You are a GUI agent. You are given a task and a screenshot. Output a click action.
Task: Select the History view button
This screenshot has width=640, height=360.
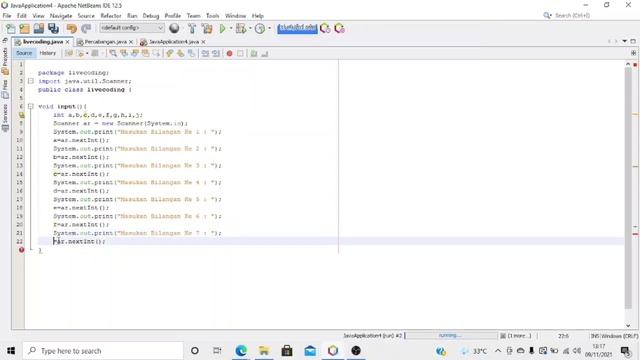click(47, 53)
